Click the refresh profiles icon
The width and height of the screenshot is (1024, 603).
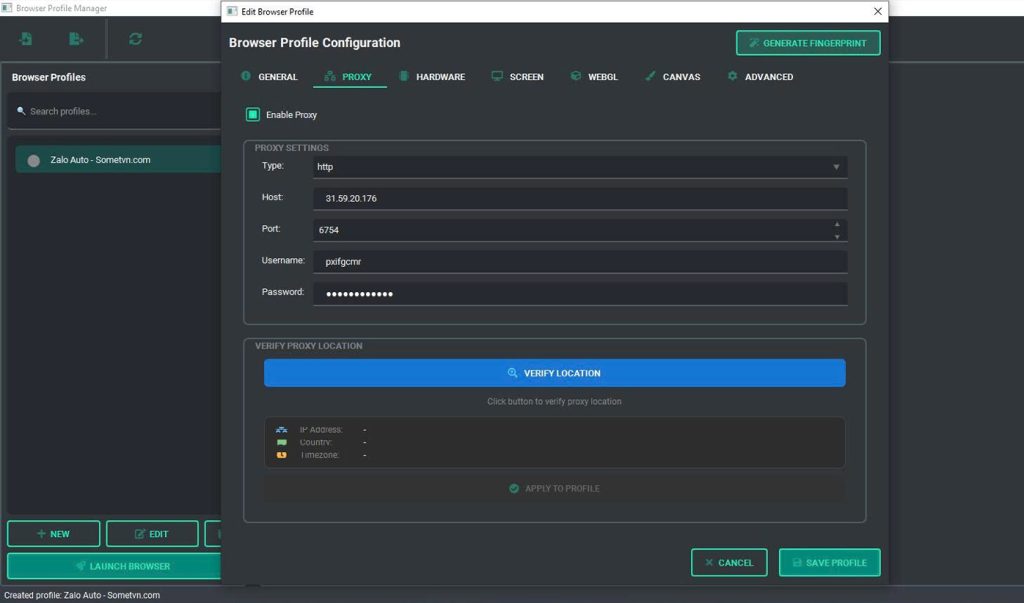point(135,39)
